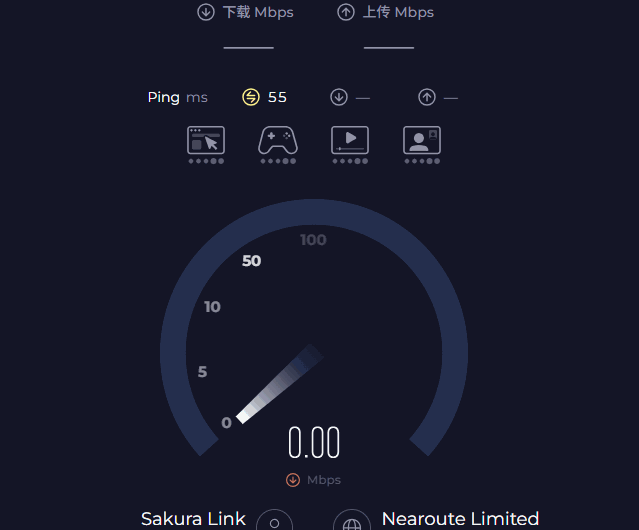Select the web browsing experience icon
The width and height of the screenshot is (639, 530).
coord(206,141)
